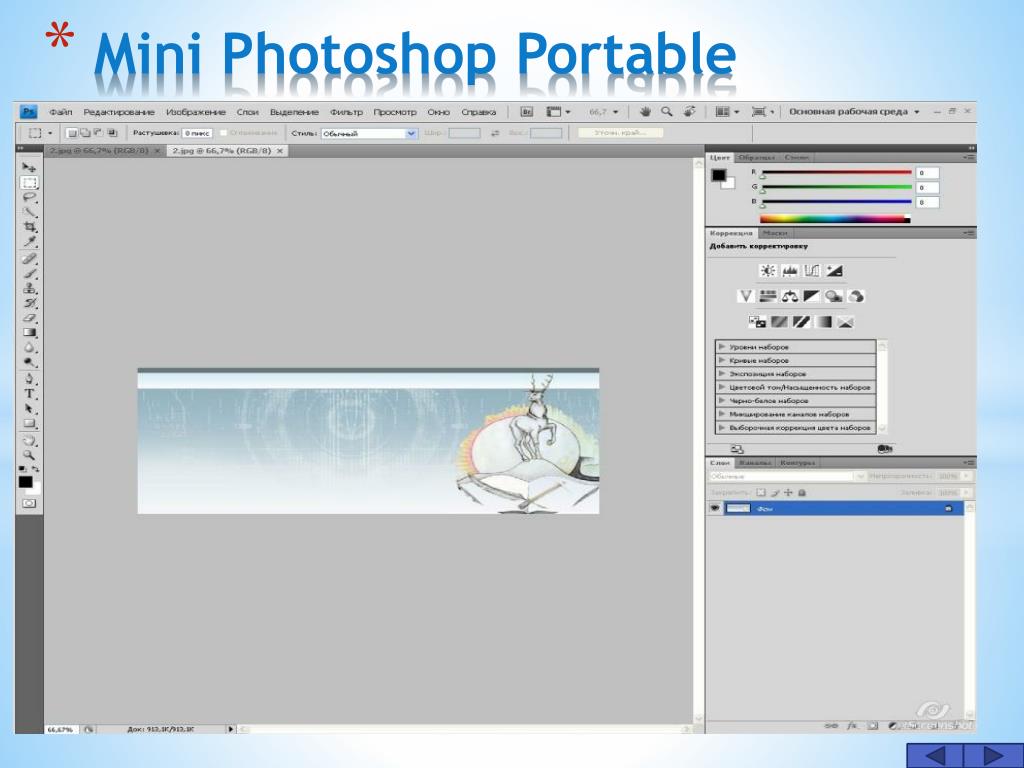The image size is (1024, 768).
Task: Switch to the Каналы tab
Action: pyautogui.click(x=755, y=462)
